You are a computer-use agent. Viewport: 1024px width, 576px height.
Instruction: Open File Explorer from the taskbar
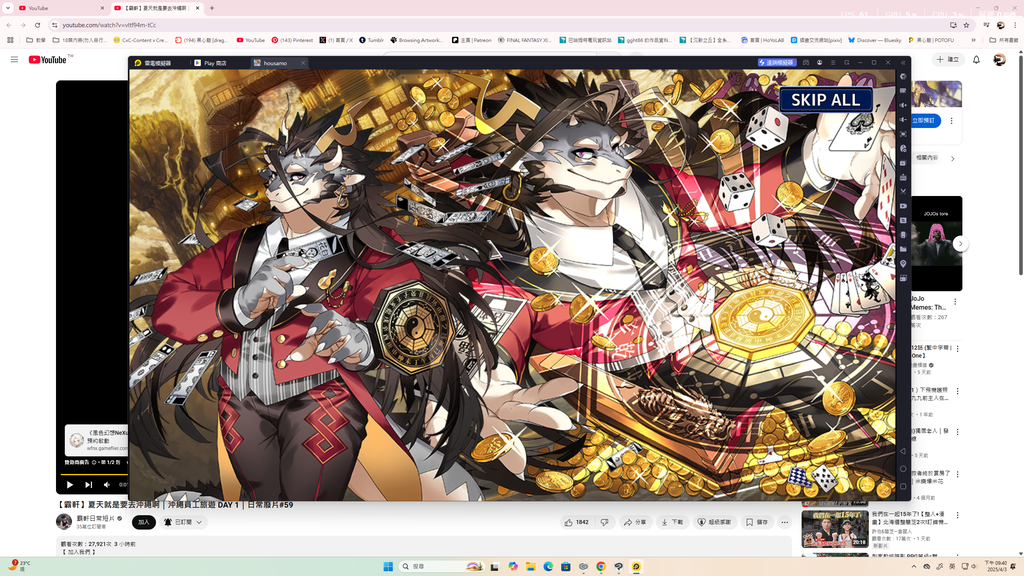tap(530, 566)
